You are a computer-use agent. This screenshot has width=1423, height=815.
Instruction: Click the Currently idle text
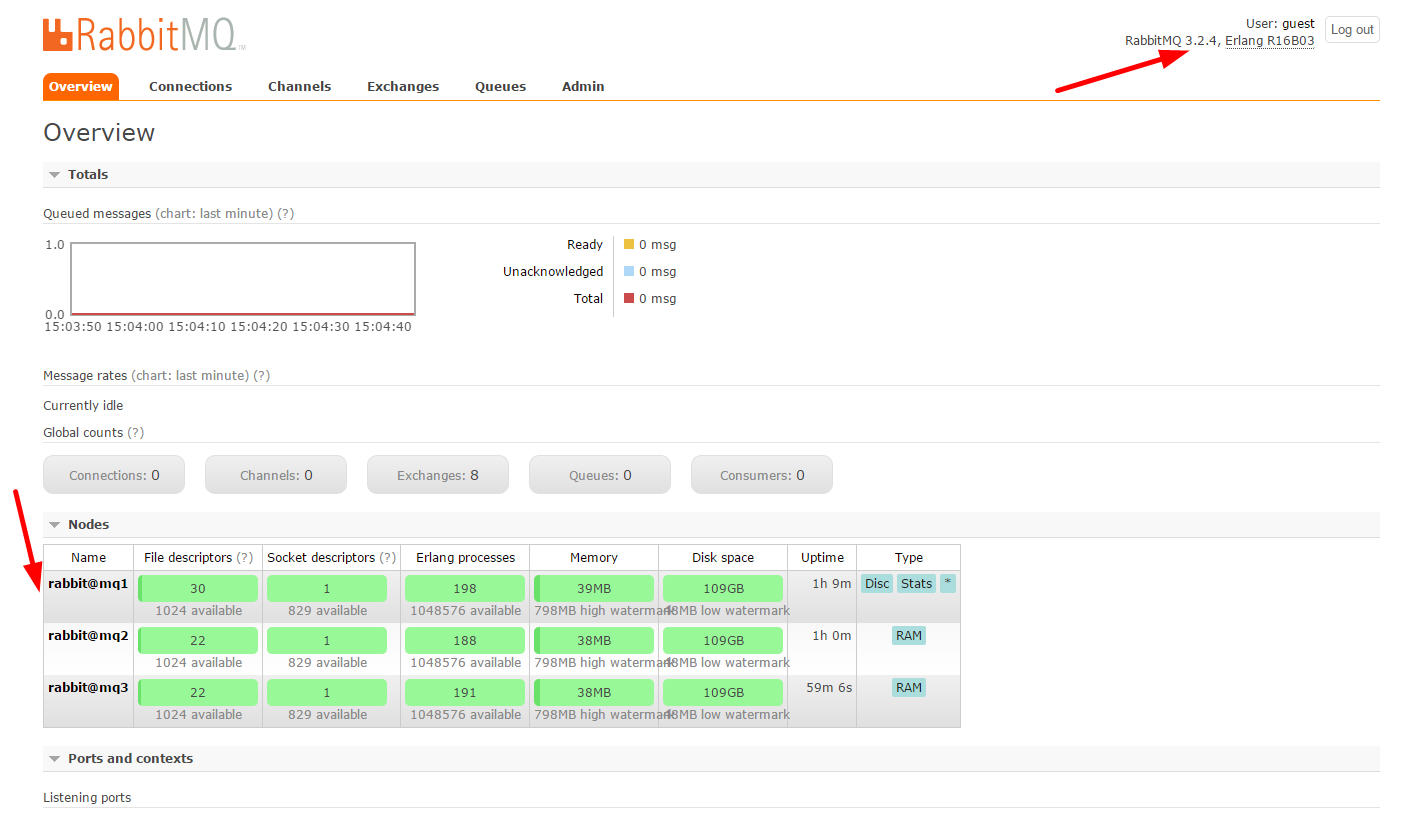click(x=83, y=405)
